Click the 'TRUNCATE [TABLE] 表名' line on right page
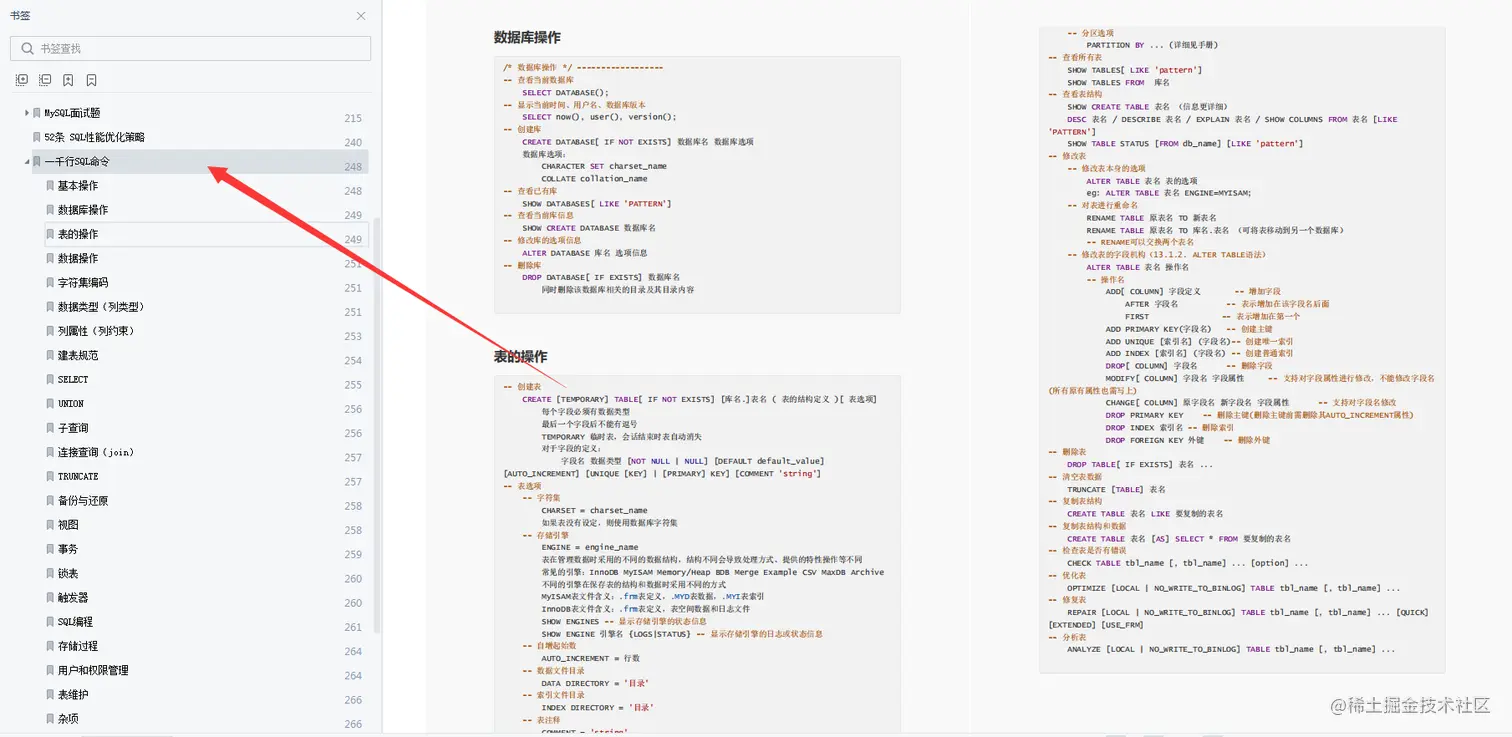 click(x=1116, y=490)
